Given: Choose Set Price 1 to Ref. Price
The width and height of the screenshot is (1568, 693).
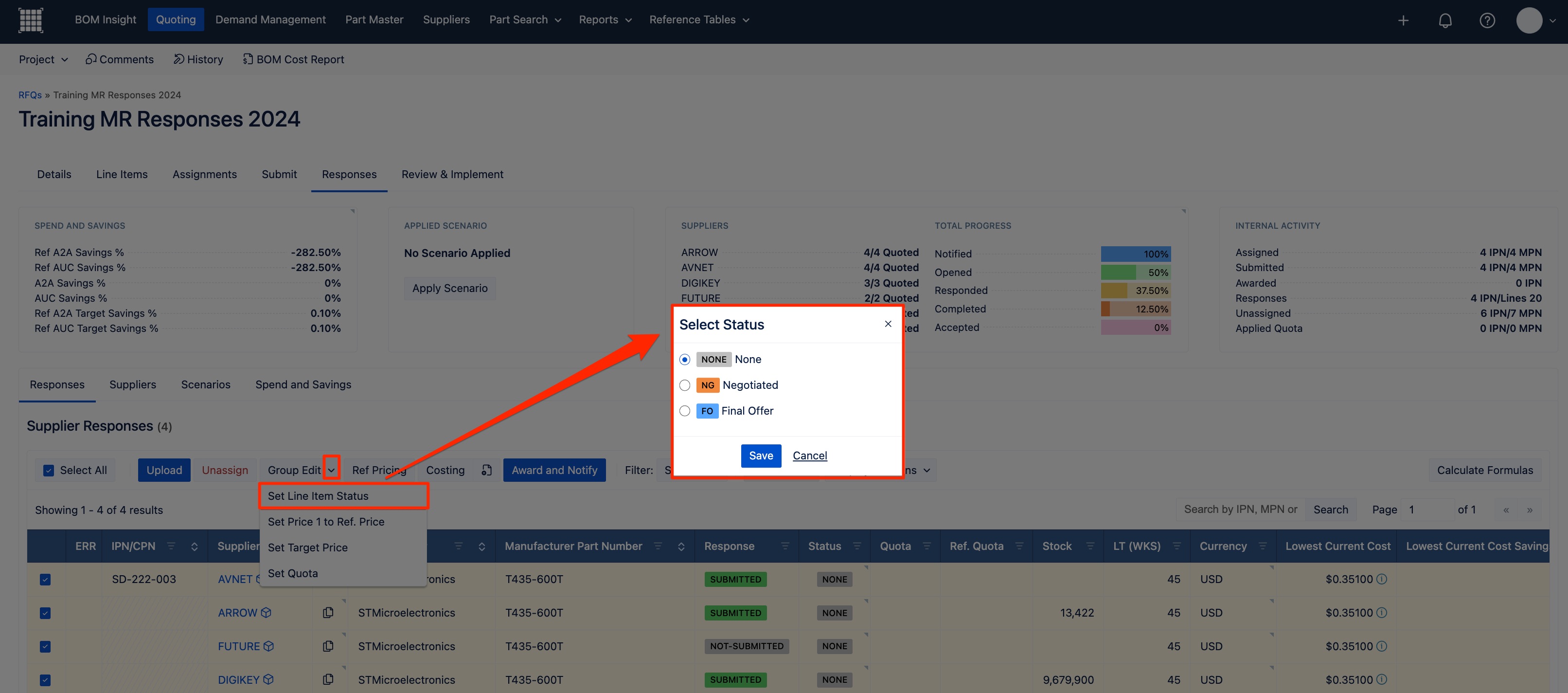Looking at the screenshot, I should tap(344, 522).
